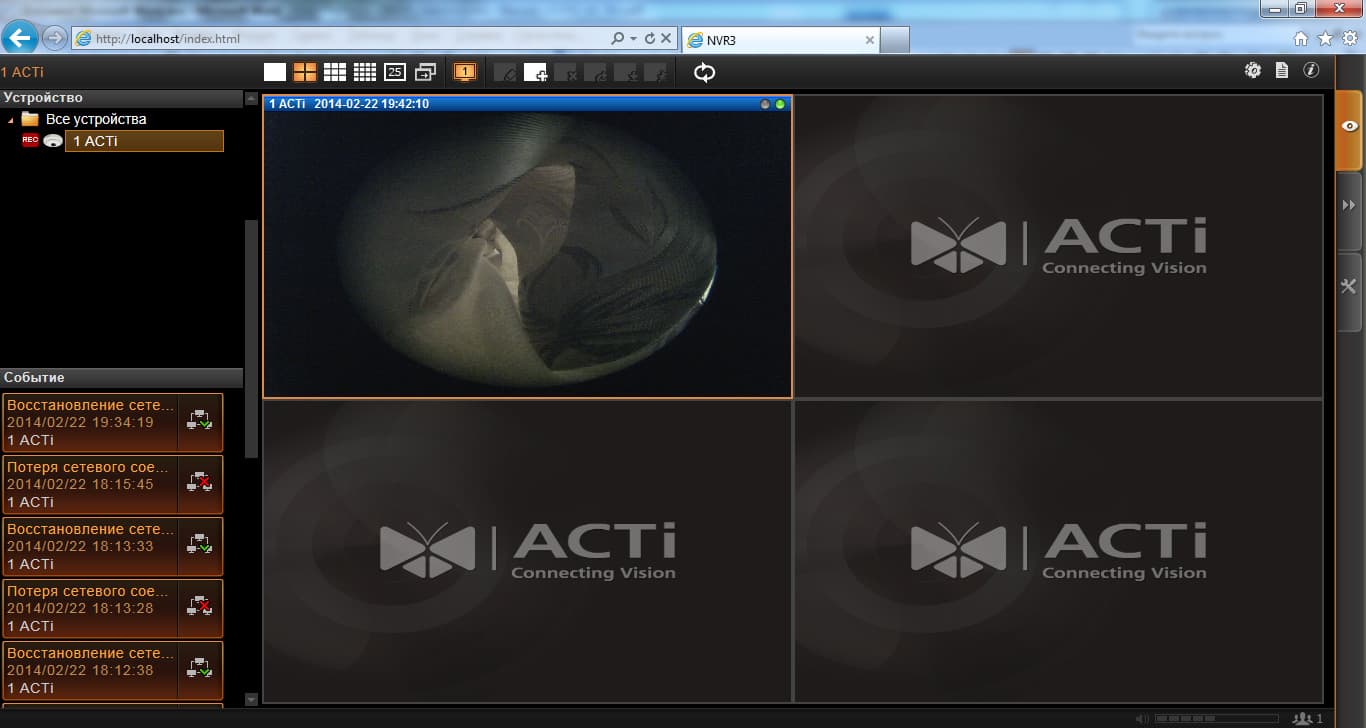The image size is (1366, 728).
Task: Click the browser Forward button
Action: point(54,38)
